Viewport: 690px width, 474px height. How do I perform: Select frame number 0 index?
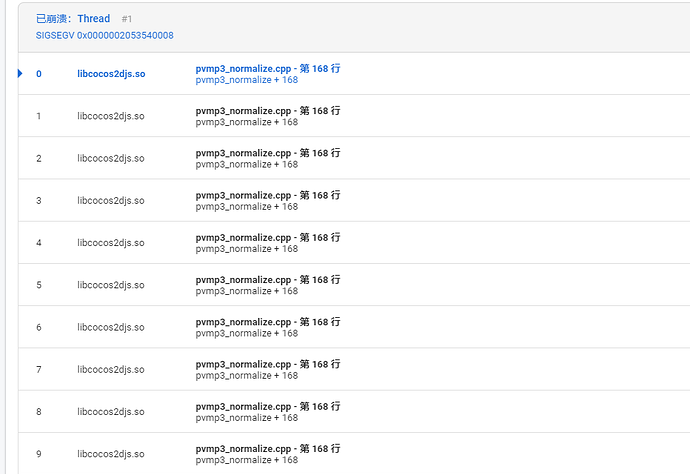point(39,74)
